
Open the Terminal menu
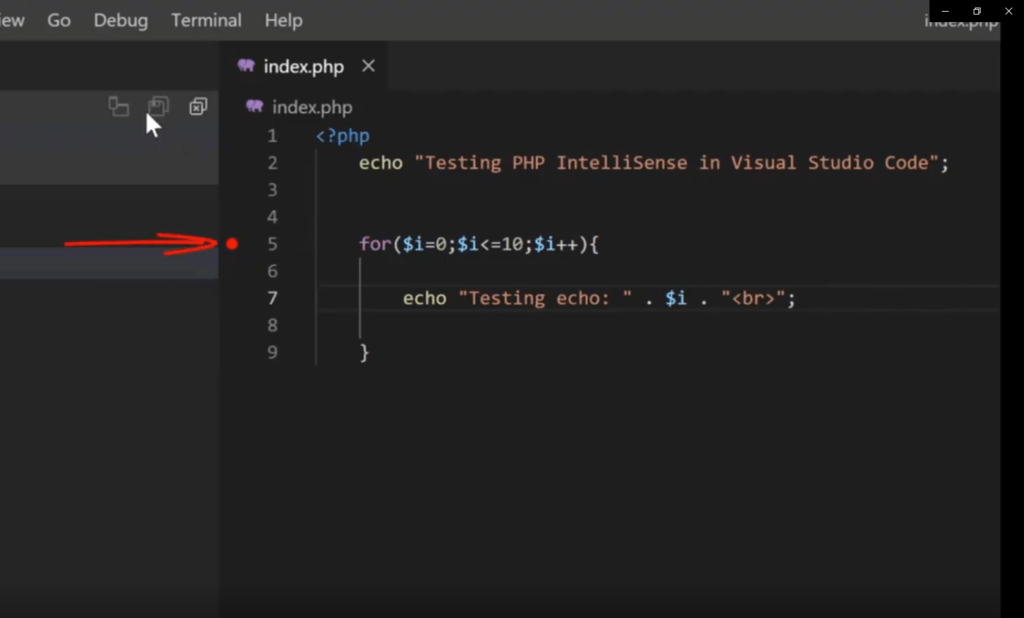(206, 19)
